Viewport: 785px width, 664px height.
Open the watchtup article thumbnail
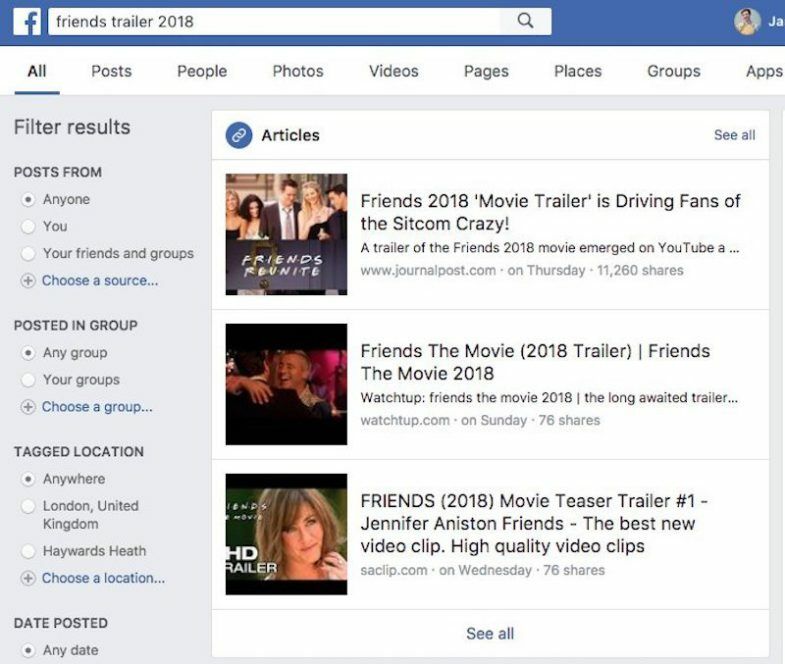pos(286,384)
